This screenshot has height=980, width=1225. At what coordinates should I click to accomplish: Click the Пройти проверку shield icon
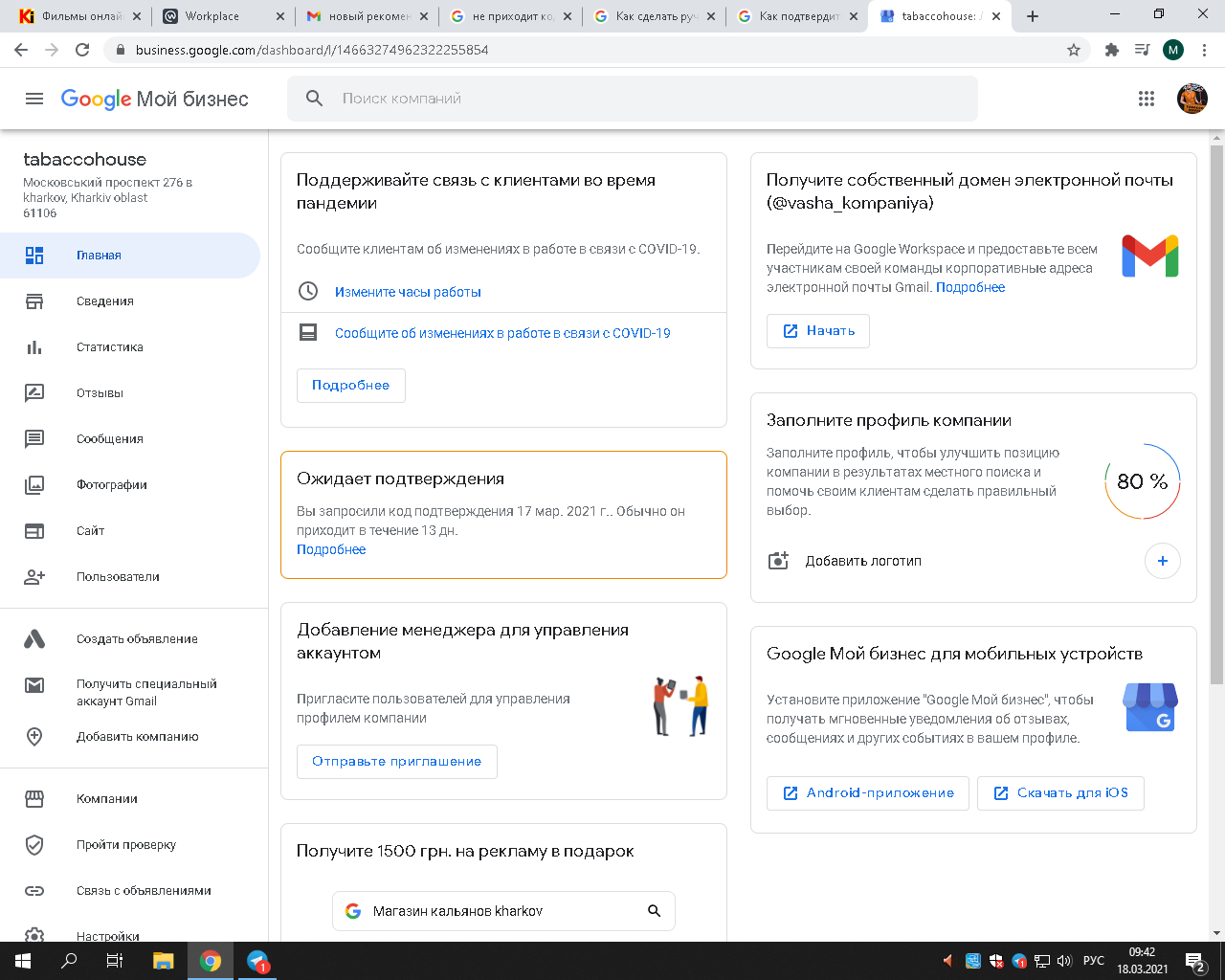[34, 845]
